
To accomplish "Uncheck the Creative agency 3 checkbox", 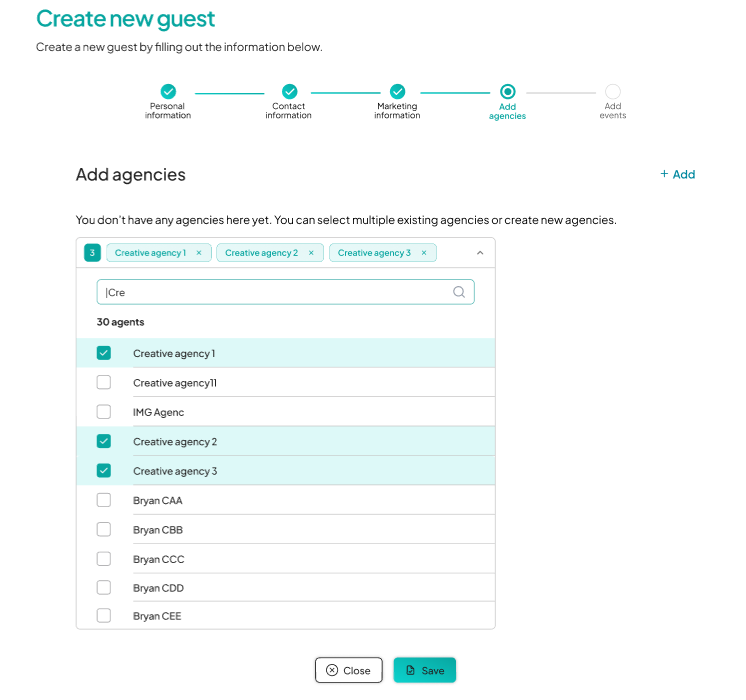I will pyautogui.click(x=104, y=471).
